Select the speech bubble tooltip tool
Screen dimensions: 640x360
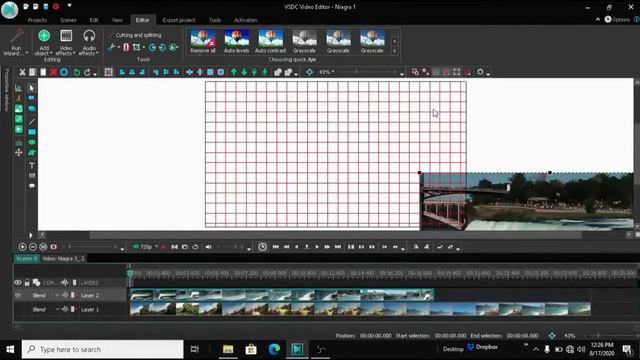pos(31,186)
